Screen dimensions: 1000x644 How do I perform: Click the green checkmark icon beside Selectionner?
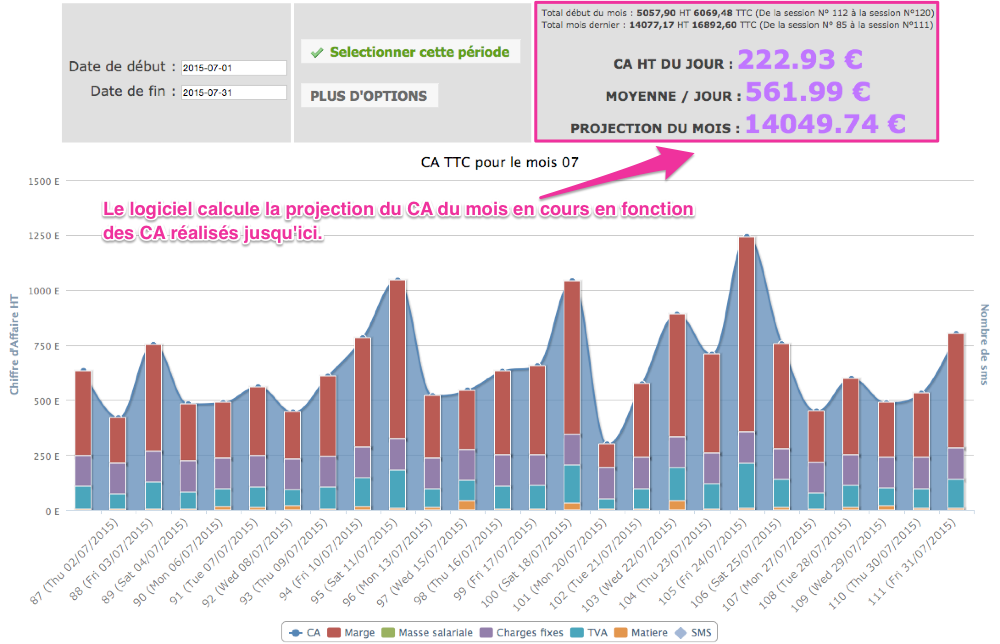316,53
